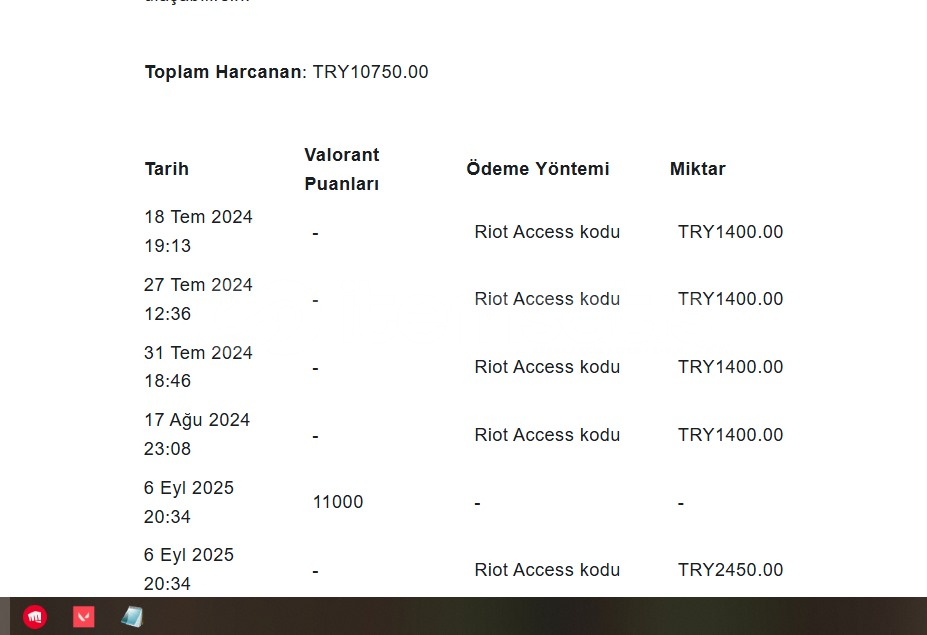Screen dimensions: 927x635
Task: Click Riot Access kodu in 27 Tem row
Action: point(547,299)
